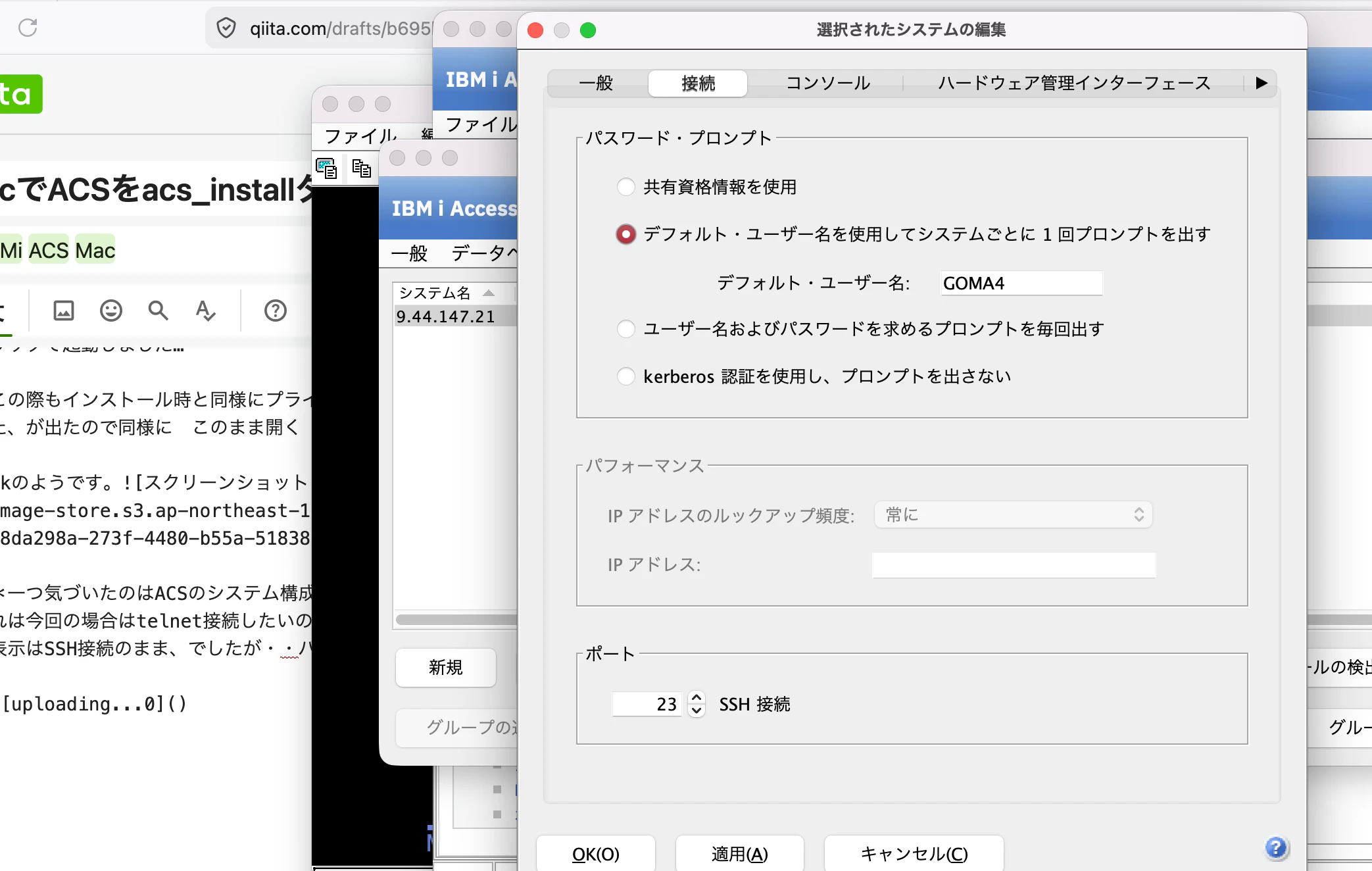The image size is (1372, 871).
Task: Switch to the コンソール tab
Action: (828, 83)
